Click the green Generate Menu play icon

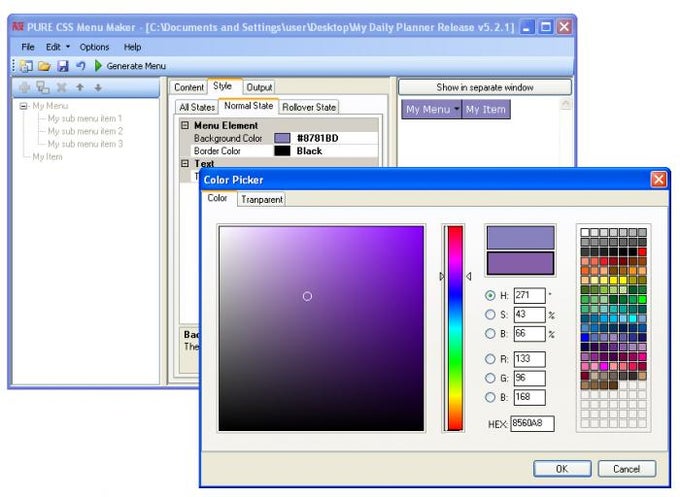[98, 65]
